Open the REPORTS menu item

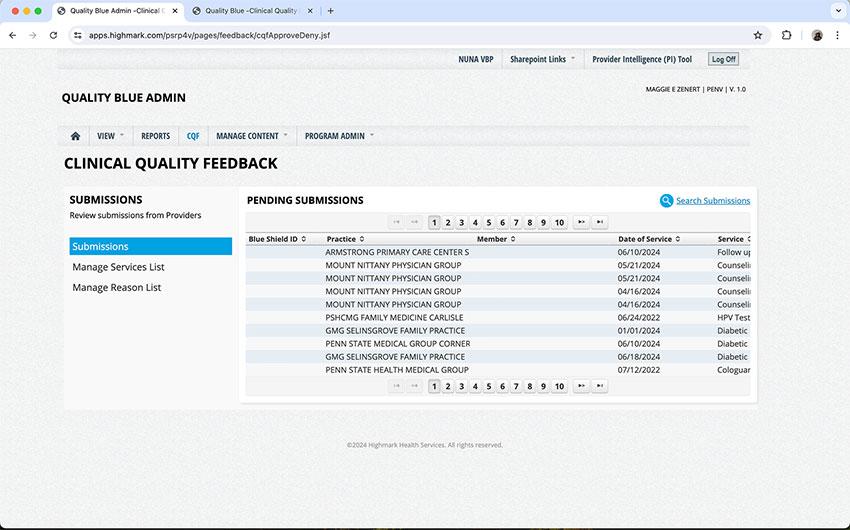coord(155,136)
